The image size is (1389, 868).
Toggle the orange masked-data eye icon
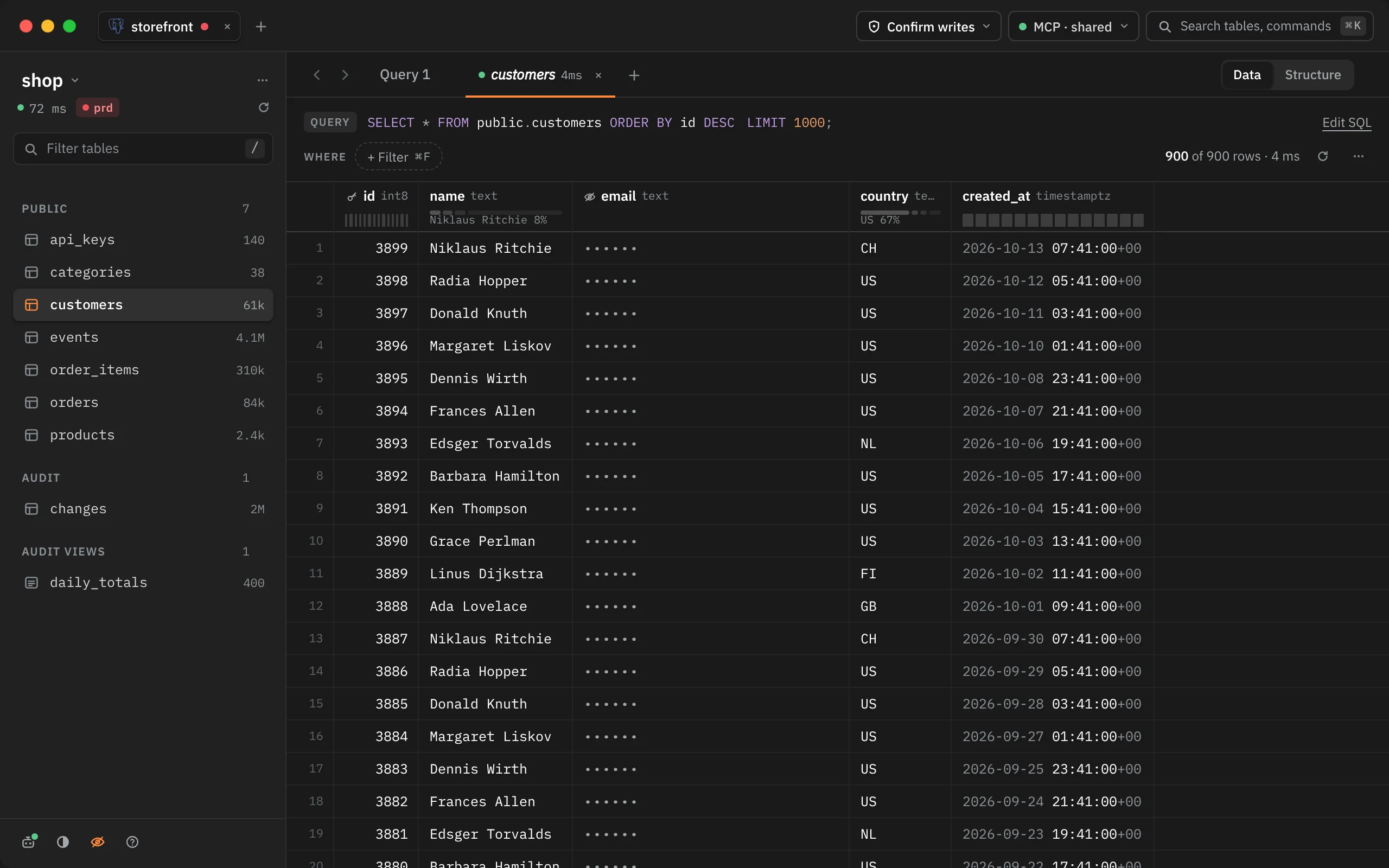point(98,841)
